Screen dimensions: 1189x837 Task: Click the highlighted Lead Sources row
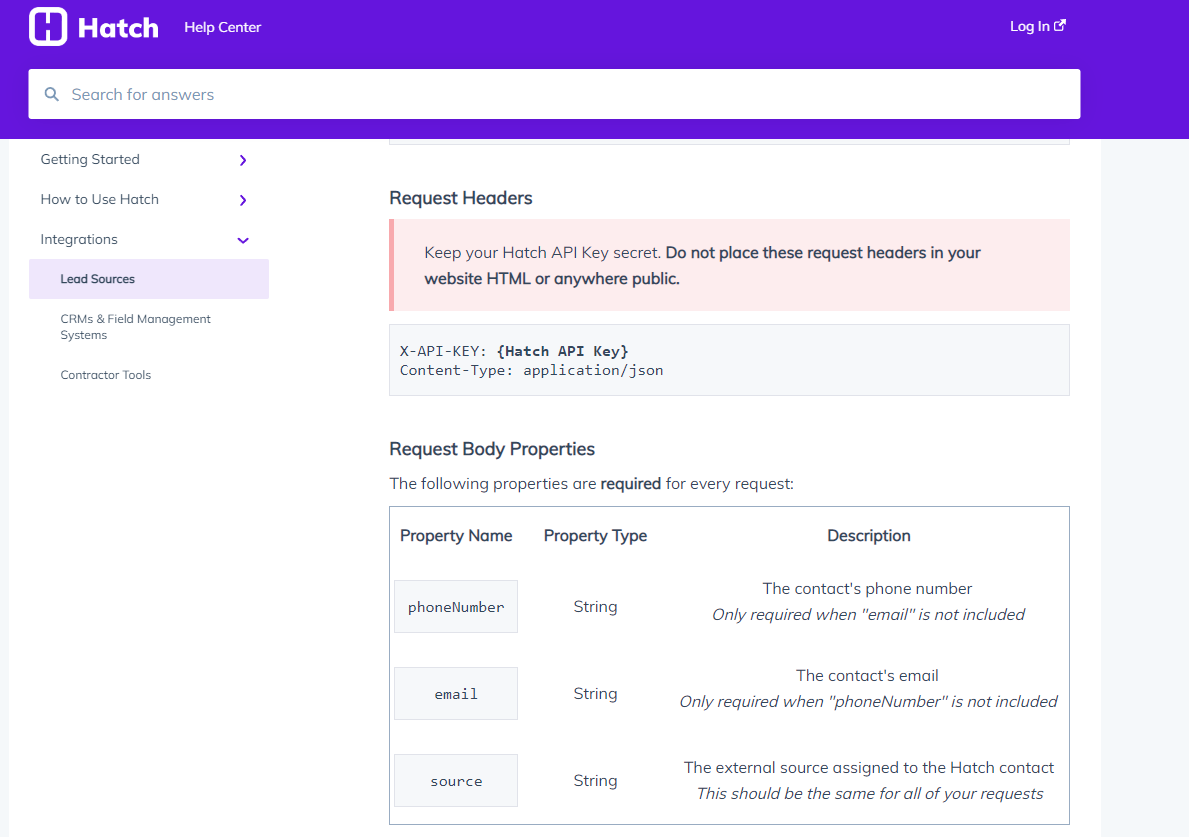tap(148, 279)
